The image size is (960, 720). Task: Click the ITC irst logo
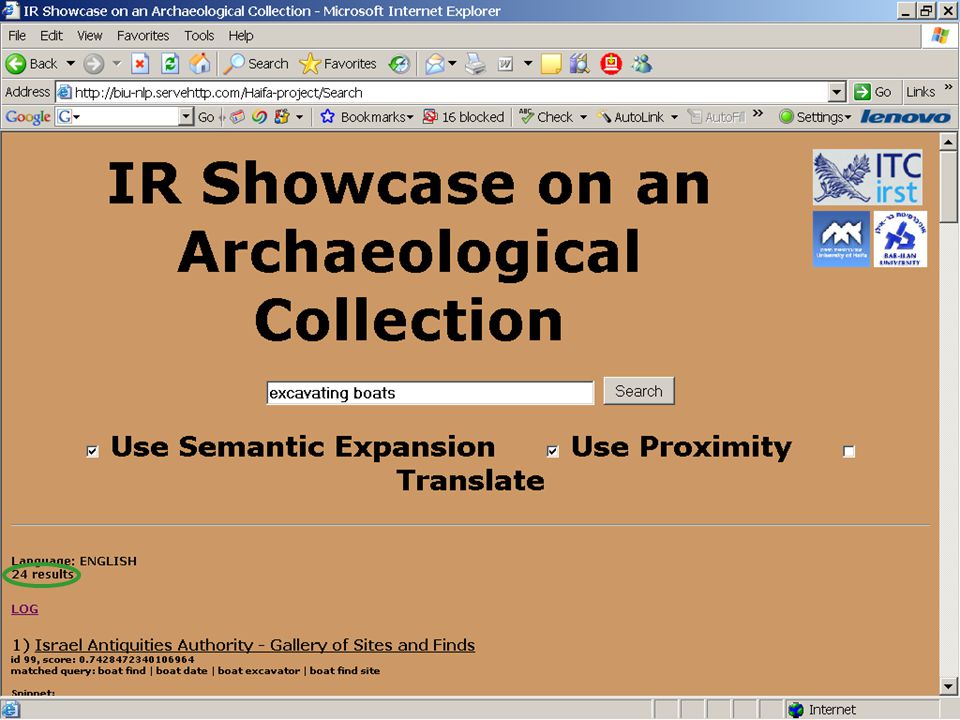[x=868, y=178]
